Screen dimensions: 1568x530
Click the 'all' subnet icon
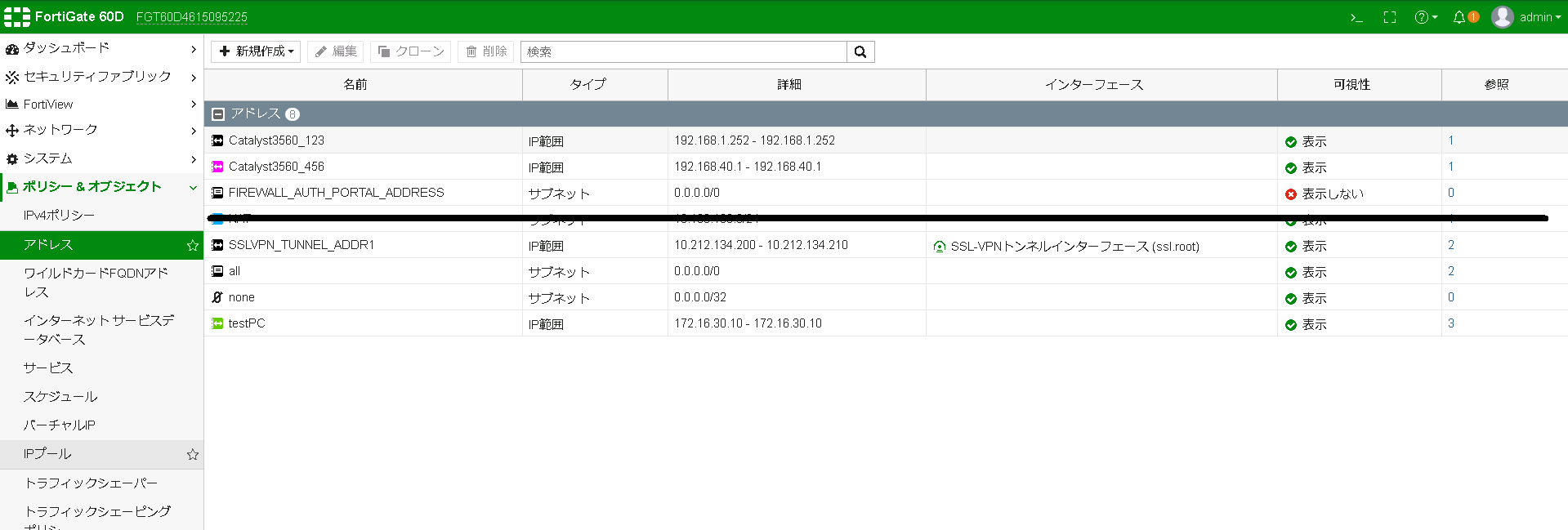pos(217,271)
